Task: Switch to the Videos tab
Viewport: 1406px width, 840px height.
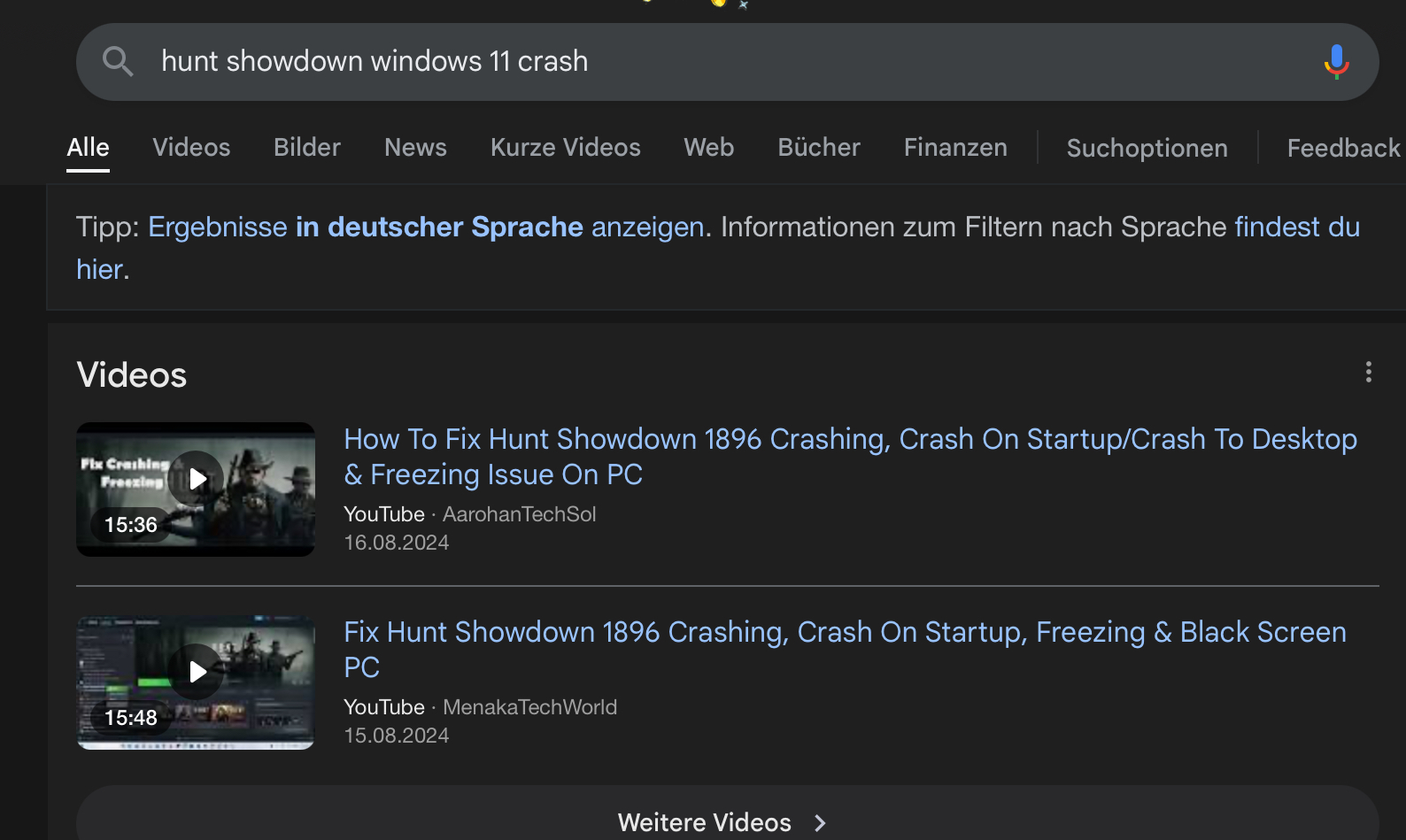Action: pos(191,148)
